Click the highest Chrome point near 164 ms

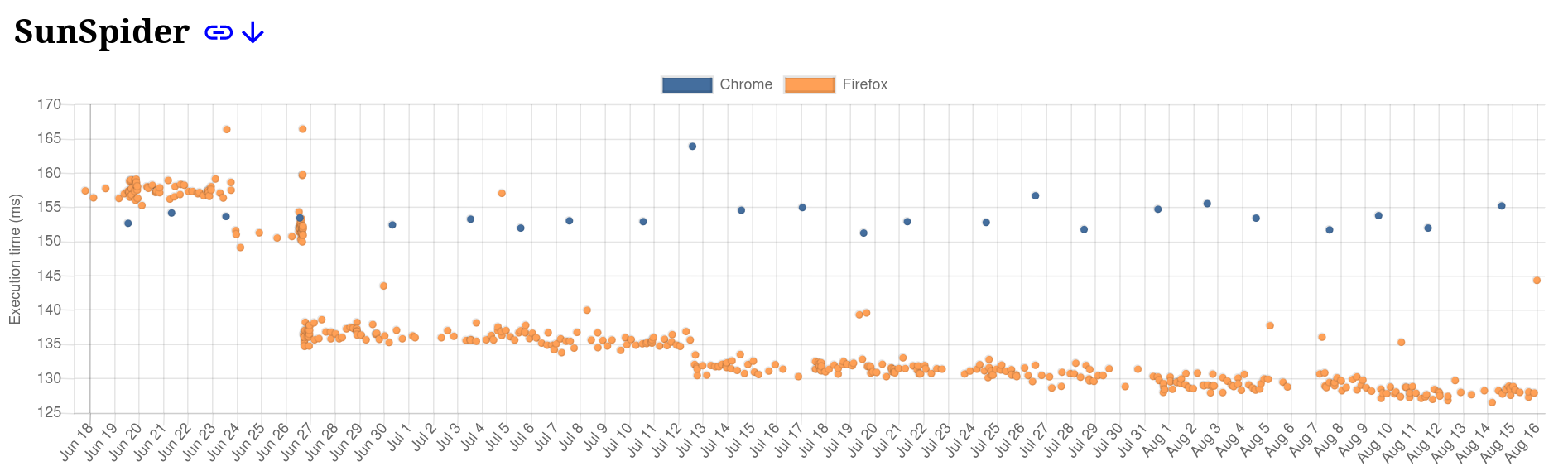(692, 147)
